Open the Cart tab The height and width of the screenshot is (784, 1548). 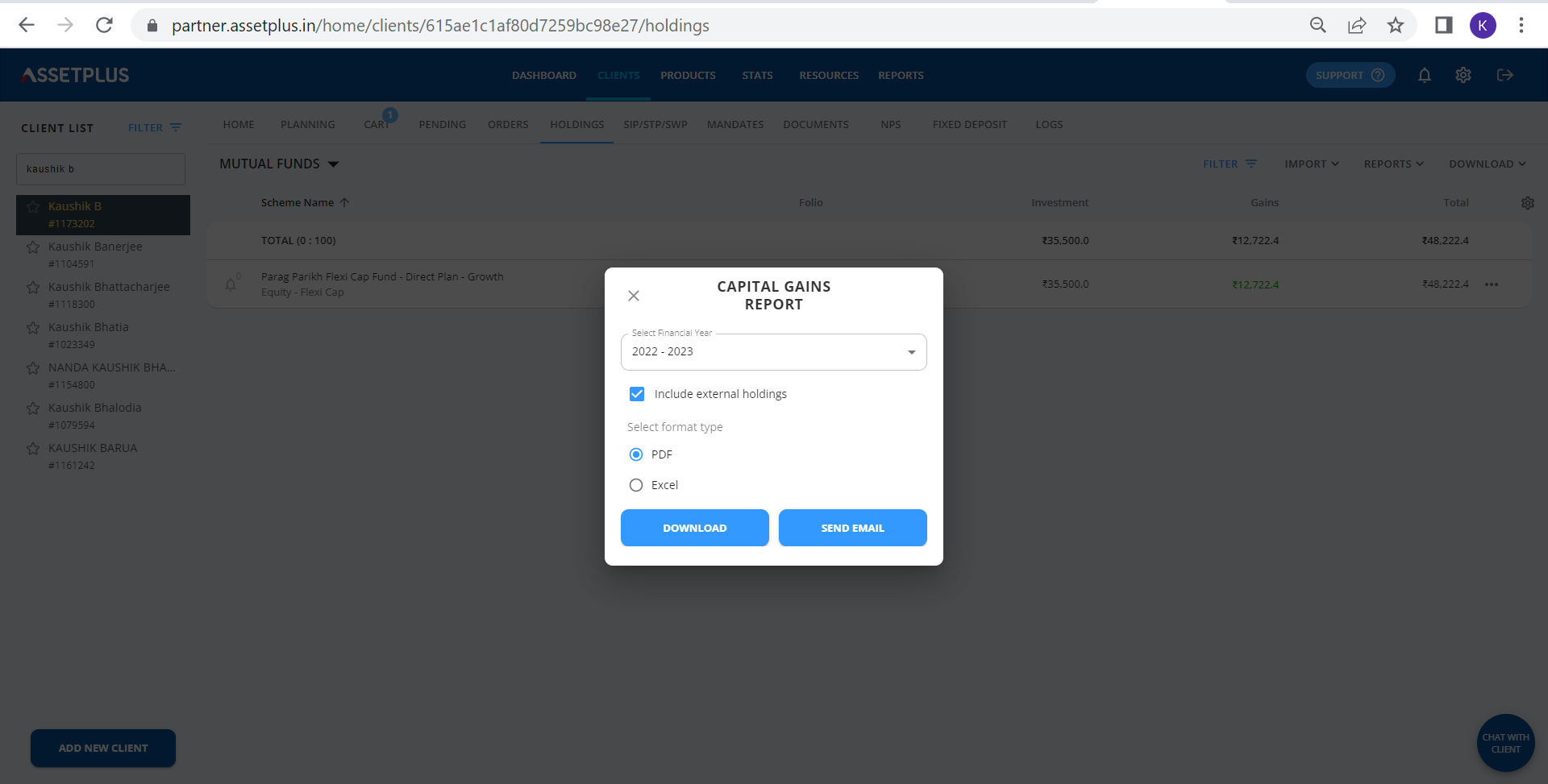pos(377,125)
